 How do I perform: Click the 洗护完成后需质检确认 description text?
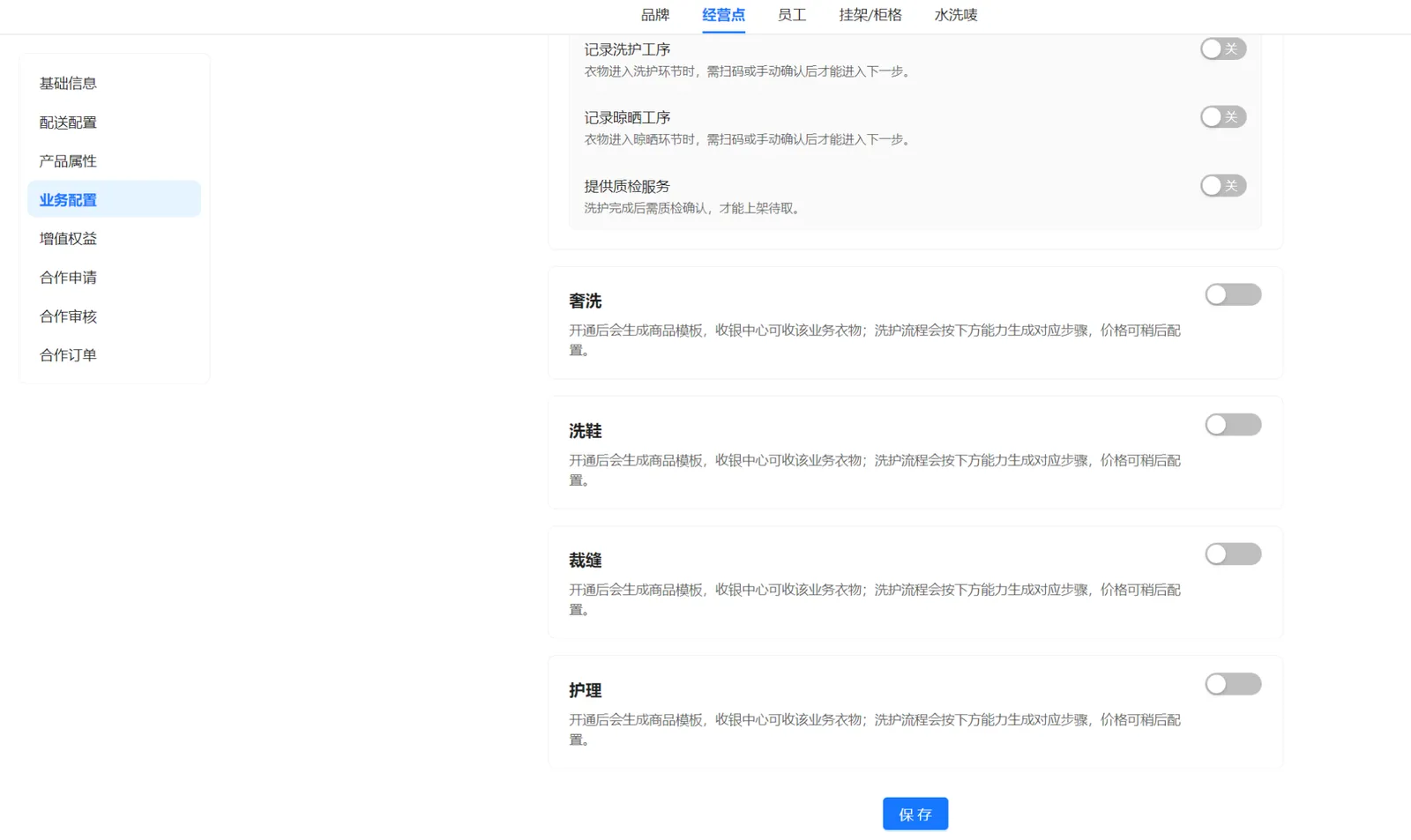coord(692,208)
